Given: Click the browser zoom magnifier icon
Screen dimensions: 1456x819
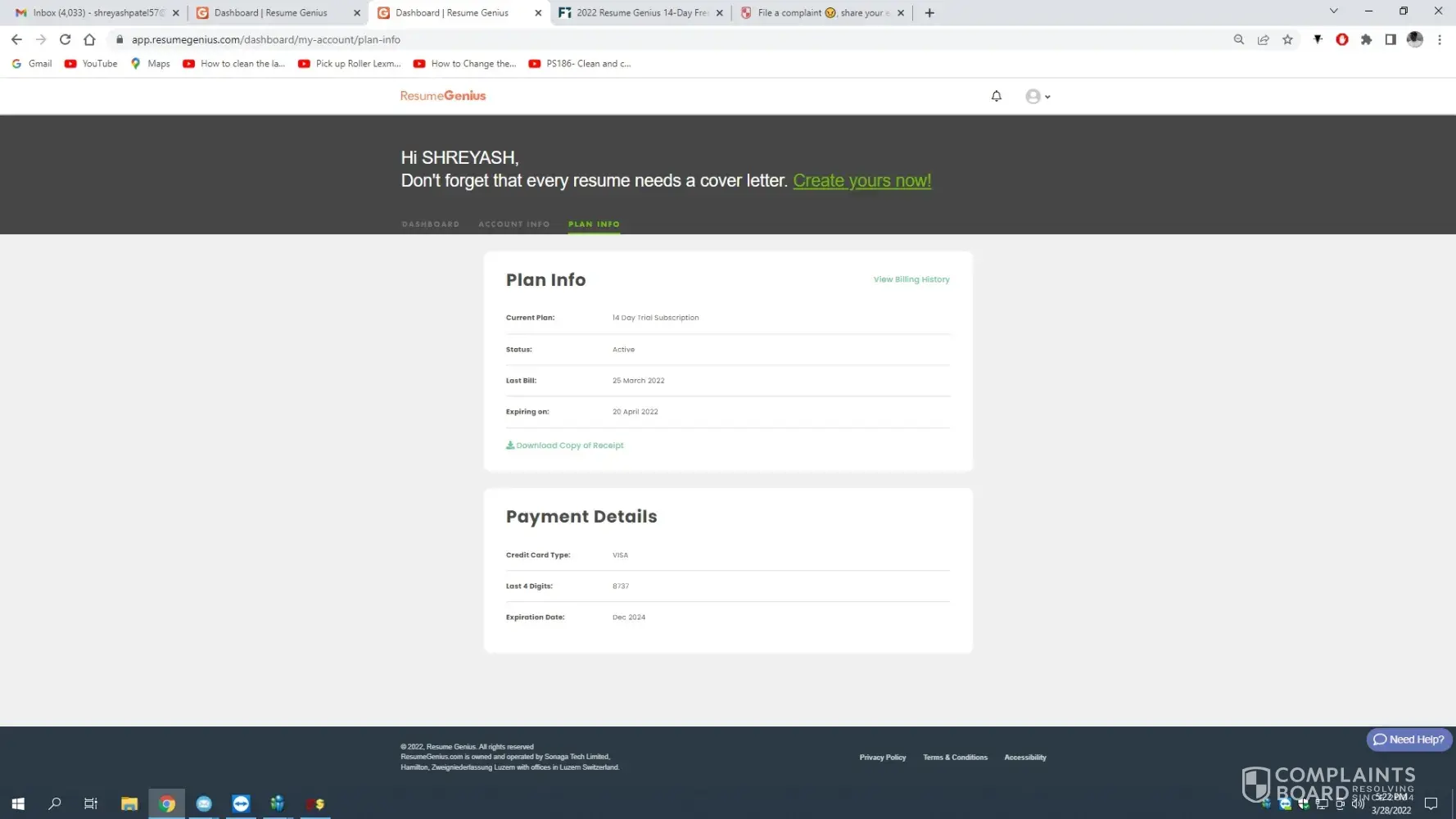Looking at the screenshot, I should coord(1238,39).
